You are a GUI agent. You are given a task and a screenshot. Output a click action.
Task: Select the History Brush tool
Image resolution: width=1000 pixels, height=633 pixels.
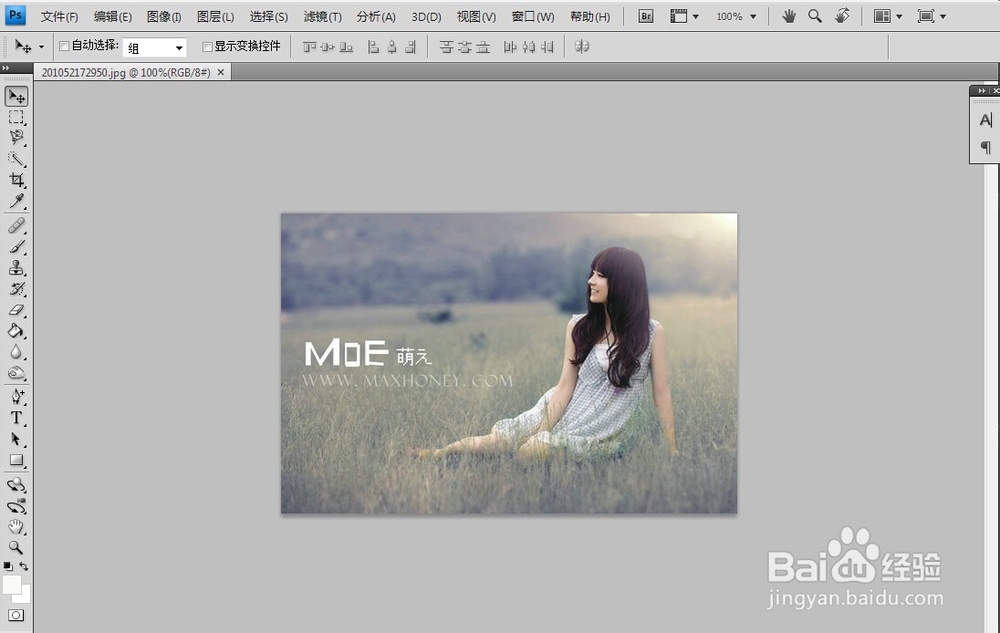[x=17, y=289]
